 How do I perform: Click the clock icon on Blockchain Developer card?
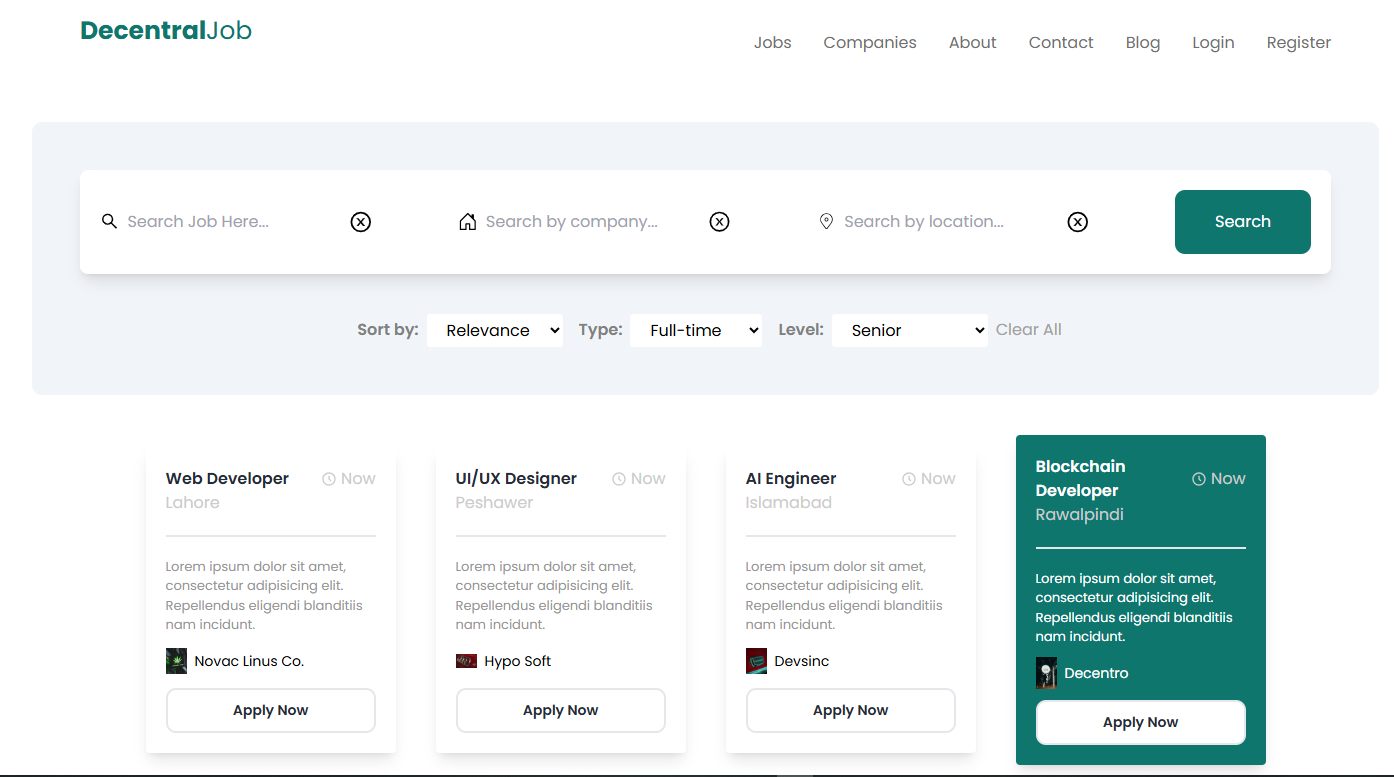tap(1199, 479)
